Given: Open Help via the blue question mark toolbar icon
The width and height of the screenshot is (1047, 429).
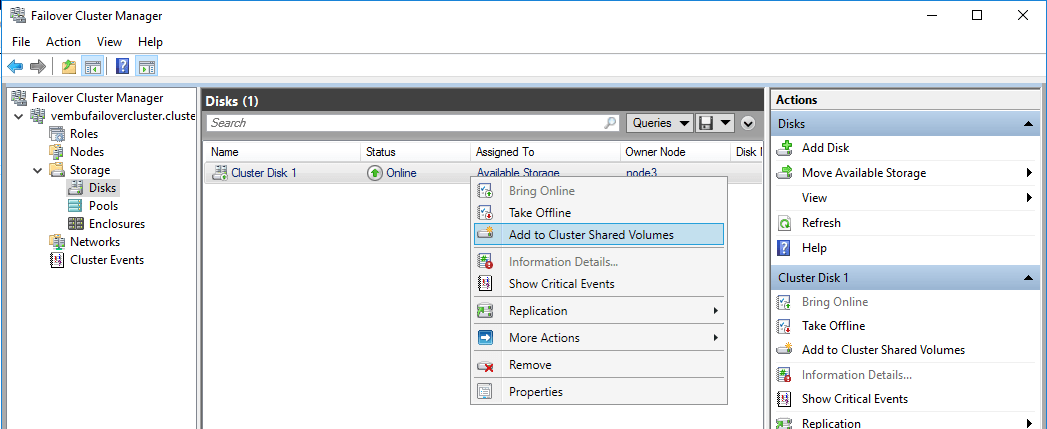Looking at the screenshot, I should click(123, 66).
